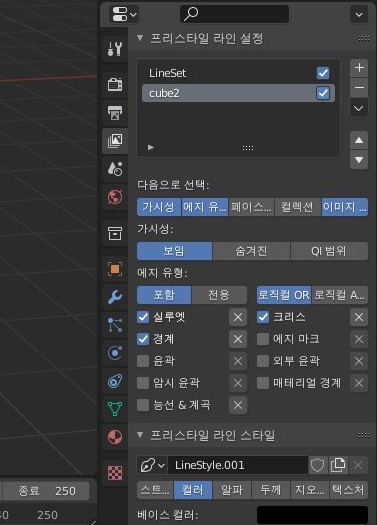Switch to the 스트... line style tab
Viewport: 377px width, 525px height.
pos(155,490)
